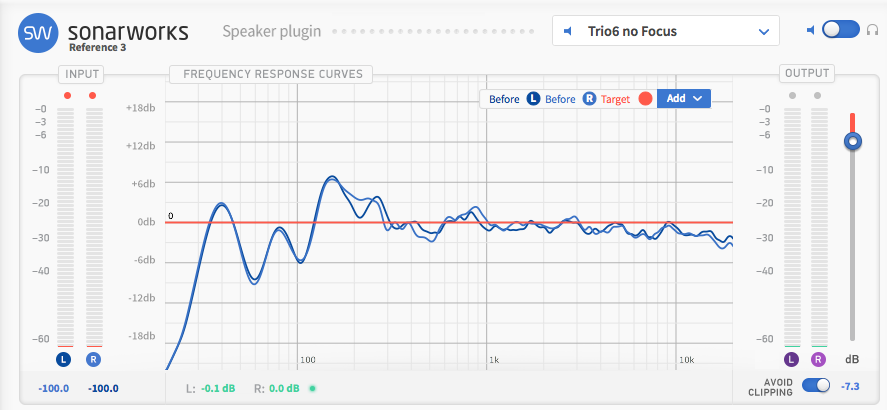This screenshot has height=410, width=887.
Task: Click the speaker icon beside the output switch
Action: (x=811, y=30)
